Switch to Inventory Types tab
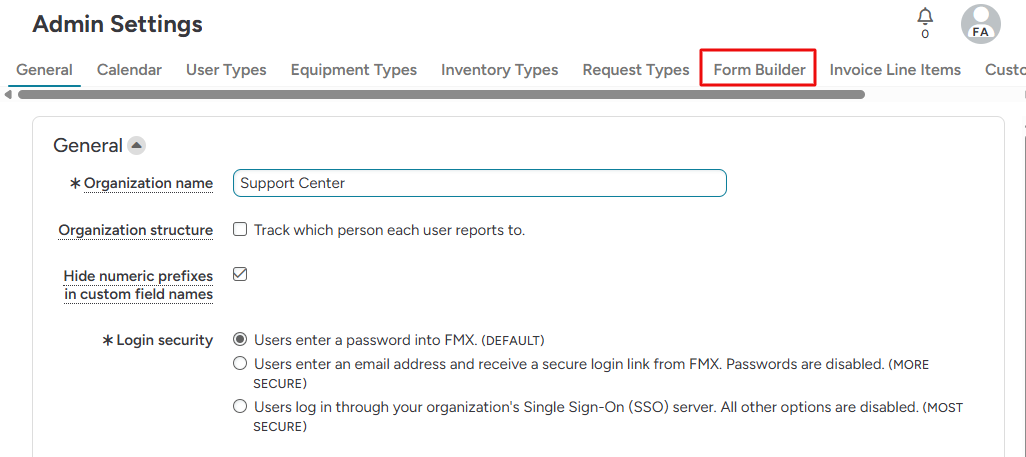Viewport: 1026px width, 457px height. [499, 70]
